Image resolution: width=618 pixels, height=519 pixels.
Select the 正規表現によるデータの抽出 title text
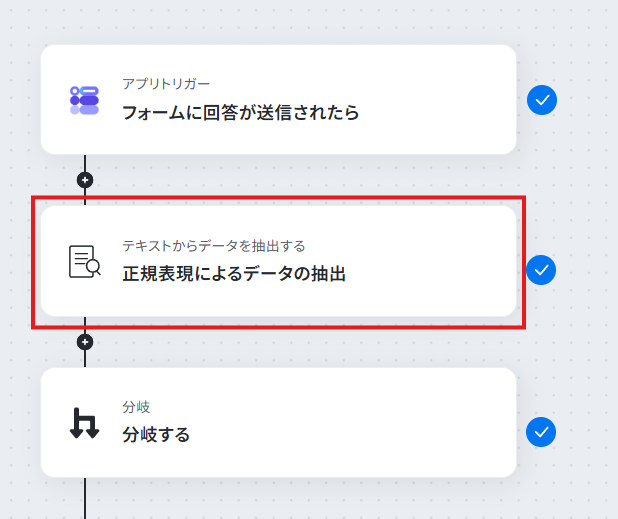(x=234, y=274)
